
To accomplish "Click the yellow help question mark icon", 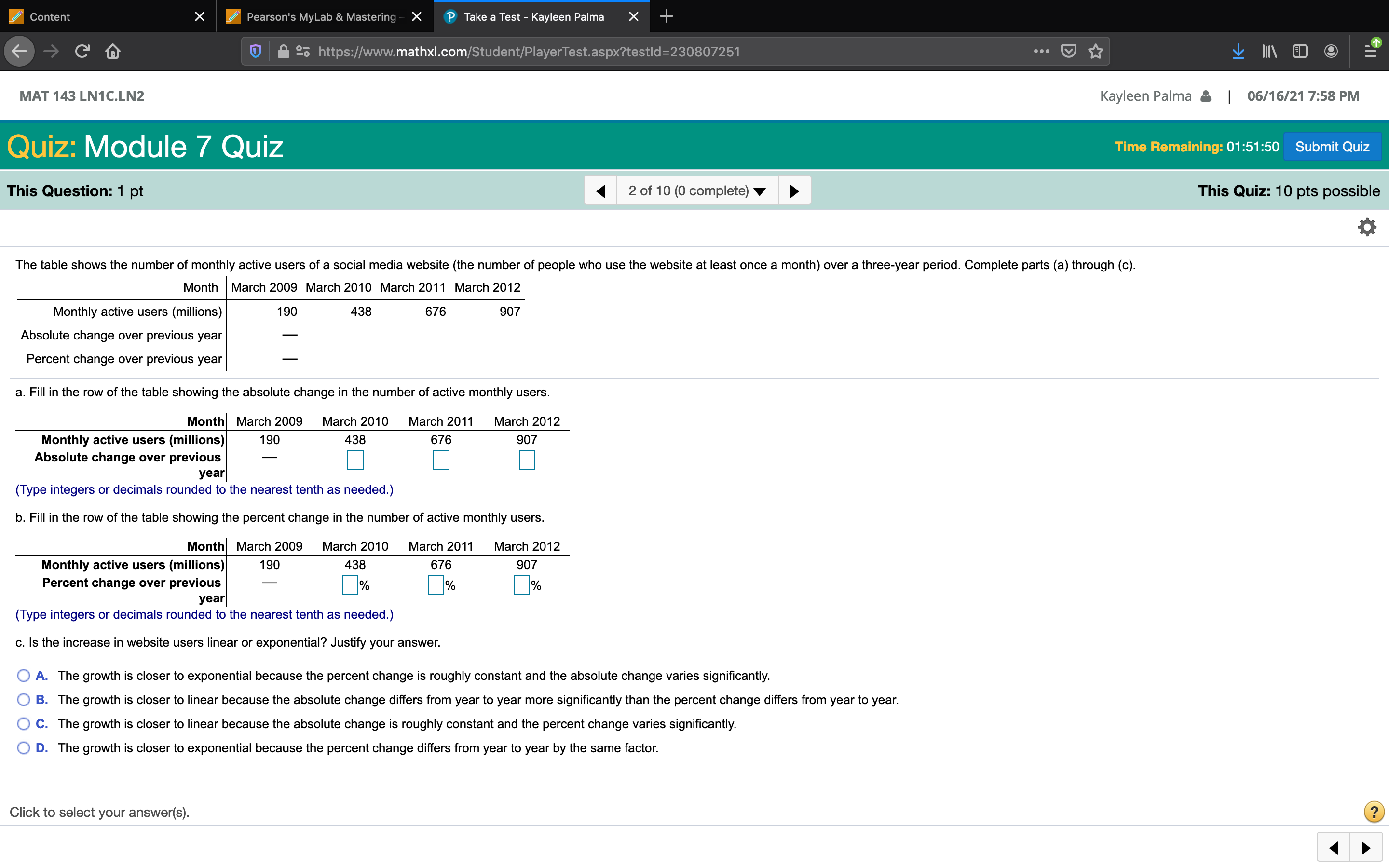I will tap(1374, 812).
